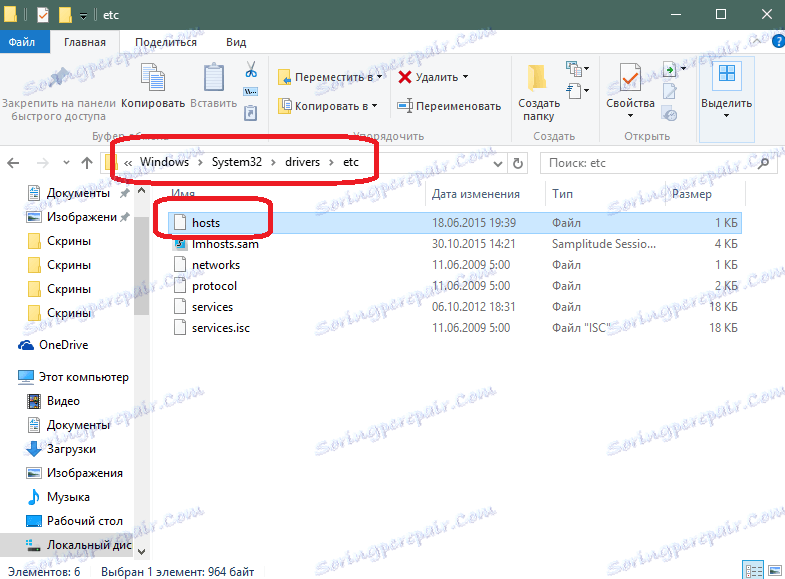Click the History ribbon icon
Image resolution: width=785 pixels, height=579 pixels.
click(669, 114)
